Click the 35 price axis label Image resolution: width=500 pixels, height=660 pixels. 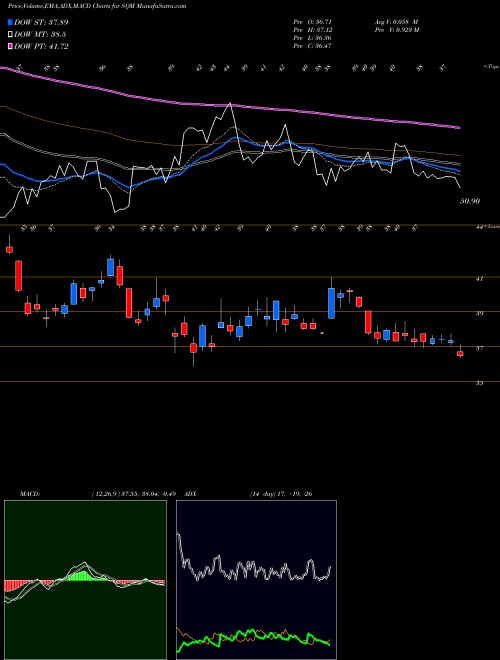click(x=480, y=383)
